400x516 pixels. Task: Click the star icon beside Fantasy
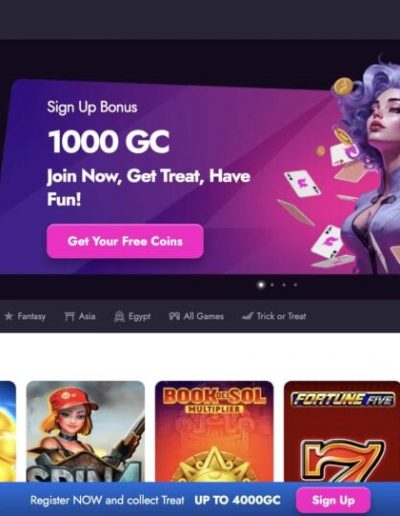coord(9,316)
